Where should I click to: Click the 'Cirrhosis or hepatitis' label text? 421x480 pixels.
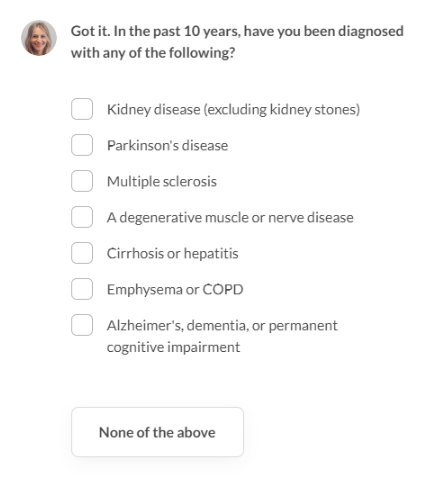click(x=173, y=254)
